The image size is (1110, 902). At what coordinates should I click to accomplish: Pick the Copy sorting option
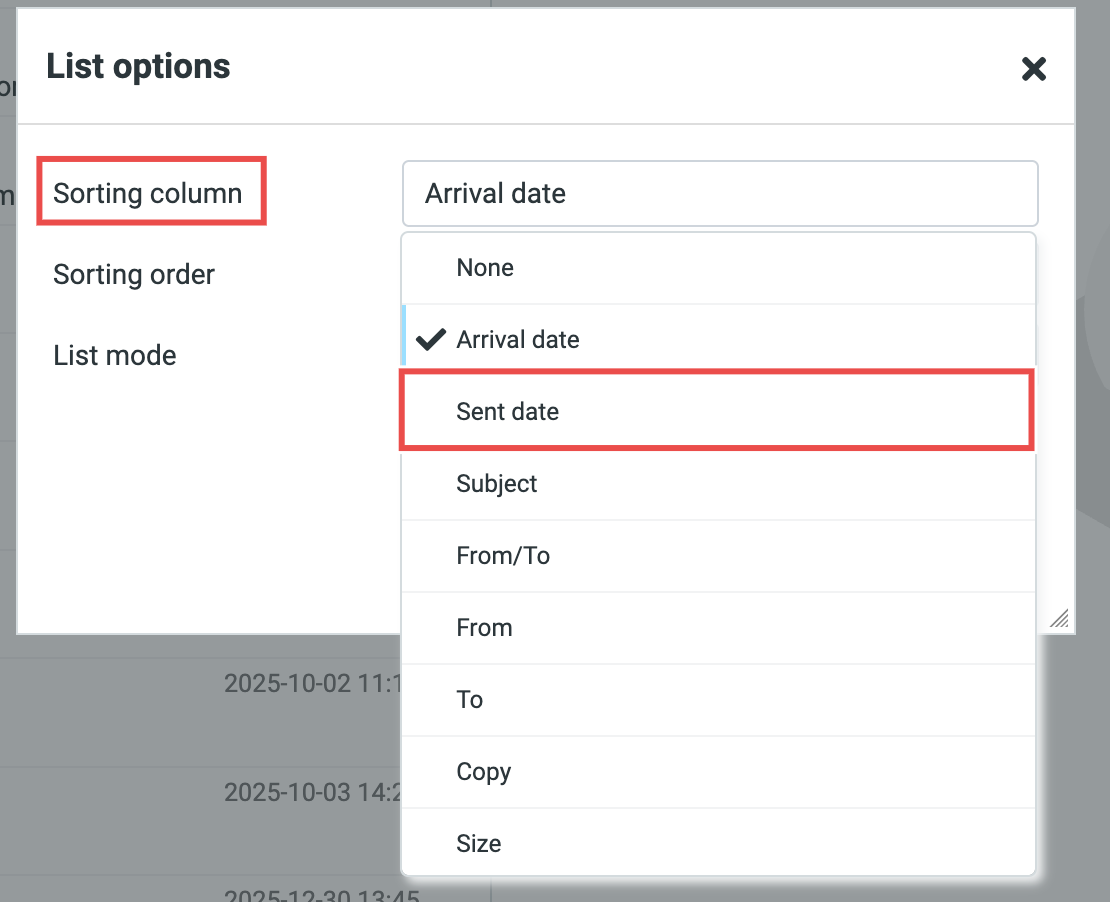coord(717,772)
